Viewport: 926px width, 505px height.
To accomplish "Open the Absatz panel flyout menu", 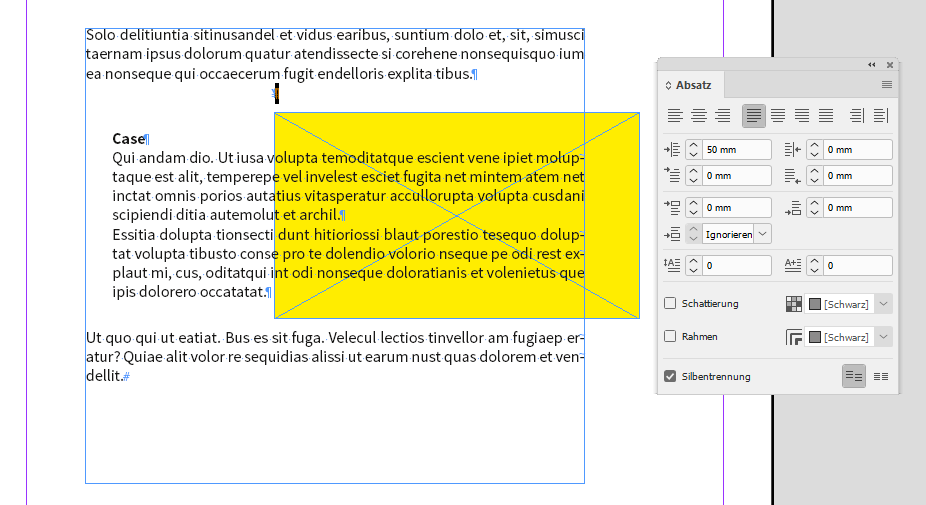I will [886, 84].
